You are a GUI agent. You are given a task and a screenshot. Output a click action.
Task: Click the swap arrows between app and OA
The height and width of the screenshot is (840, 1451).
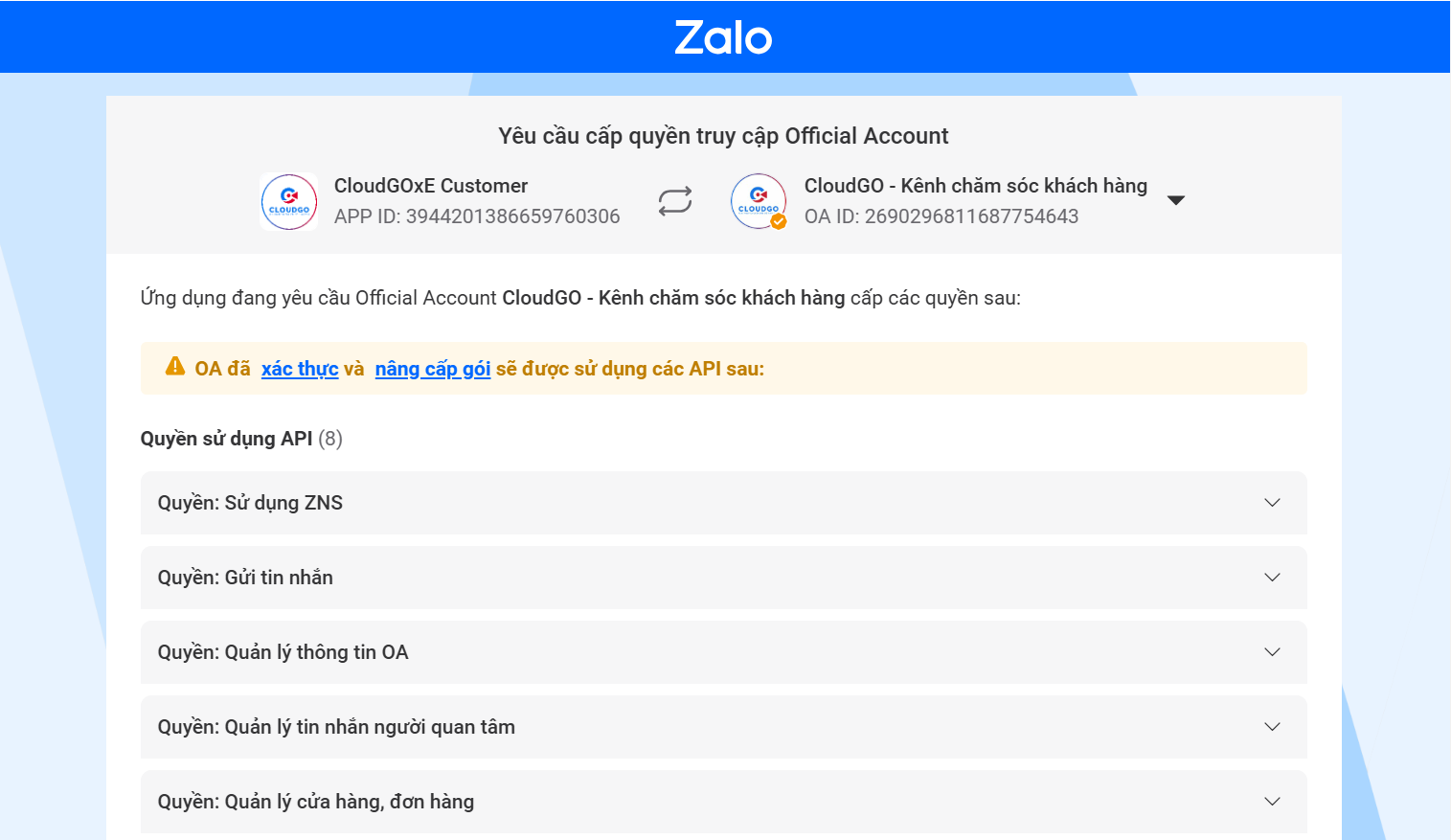pos(674,200)
